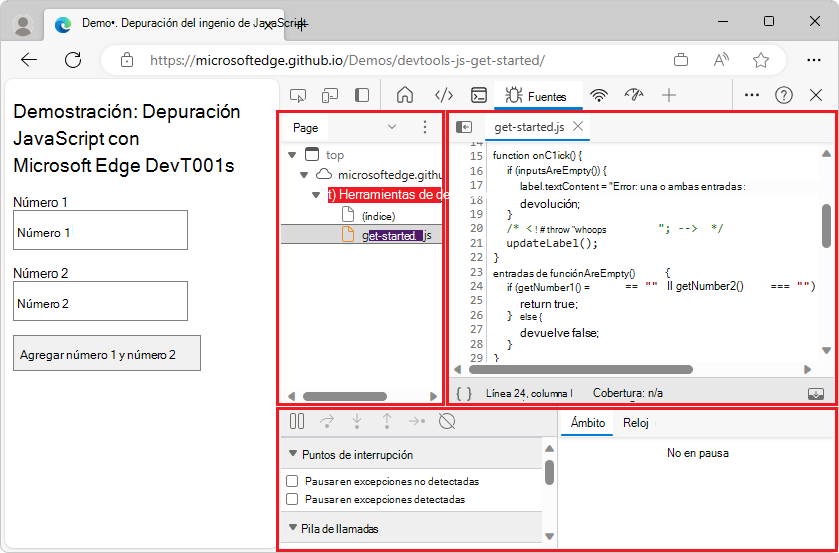Toggle device emulation icon
The image size is (839, 553).
pyautogui.click(x=330, y=96)
